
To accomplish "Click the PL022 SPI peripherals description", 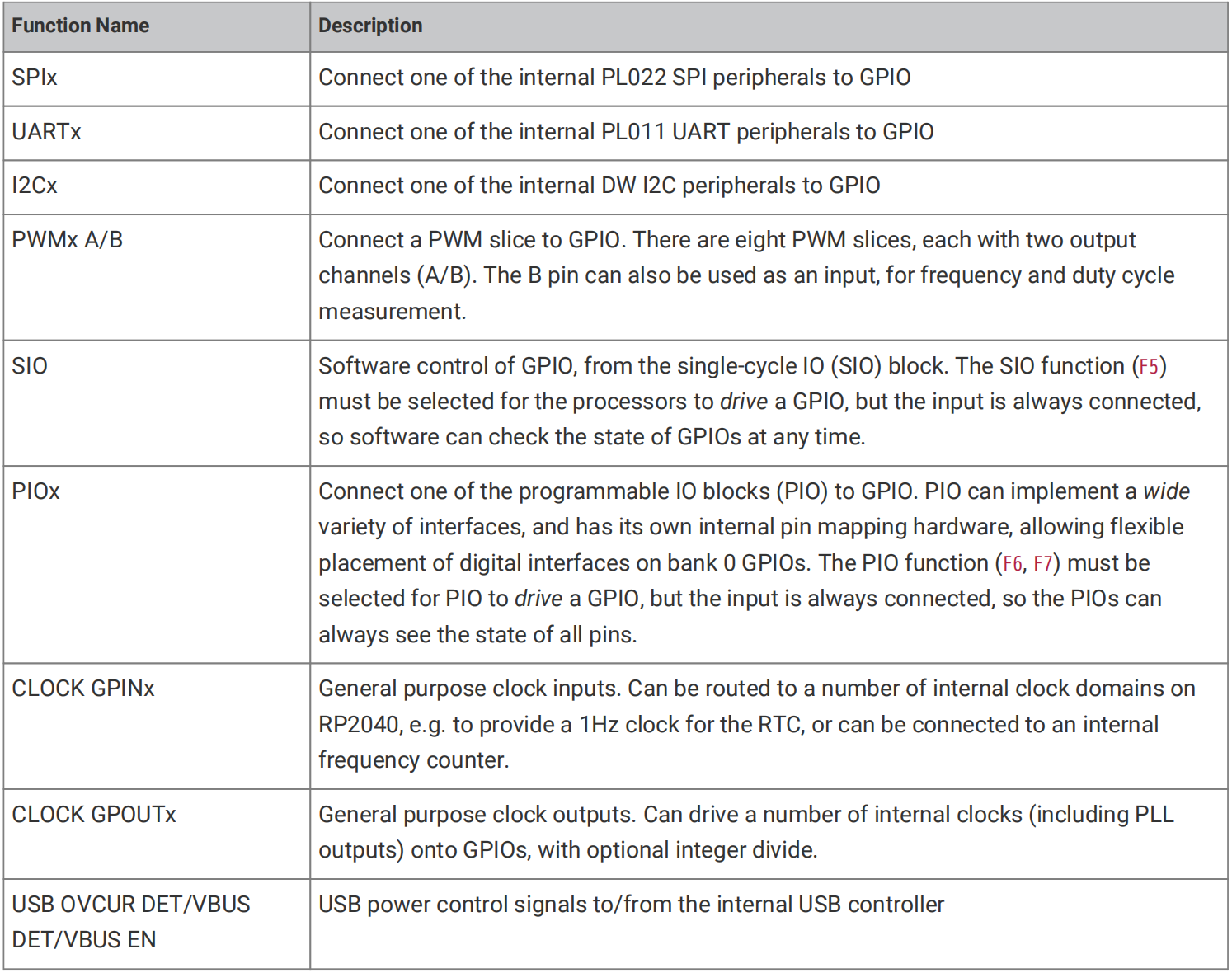I will pos(614,78).
